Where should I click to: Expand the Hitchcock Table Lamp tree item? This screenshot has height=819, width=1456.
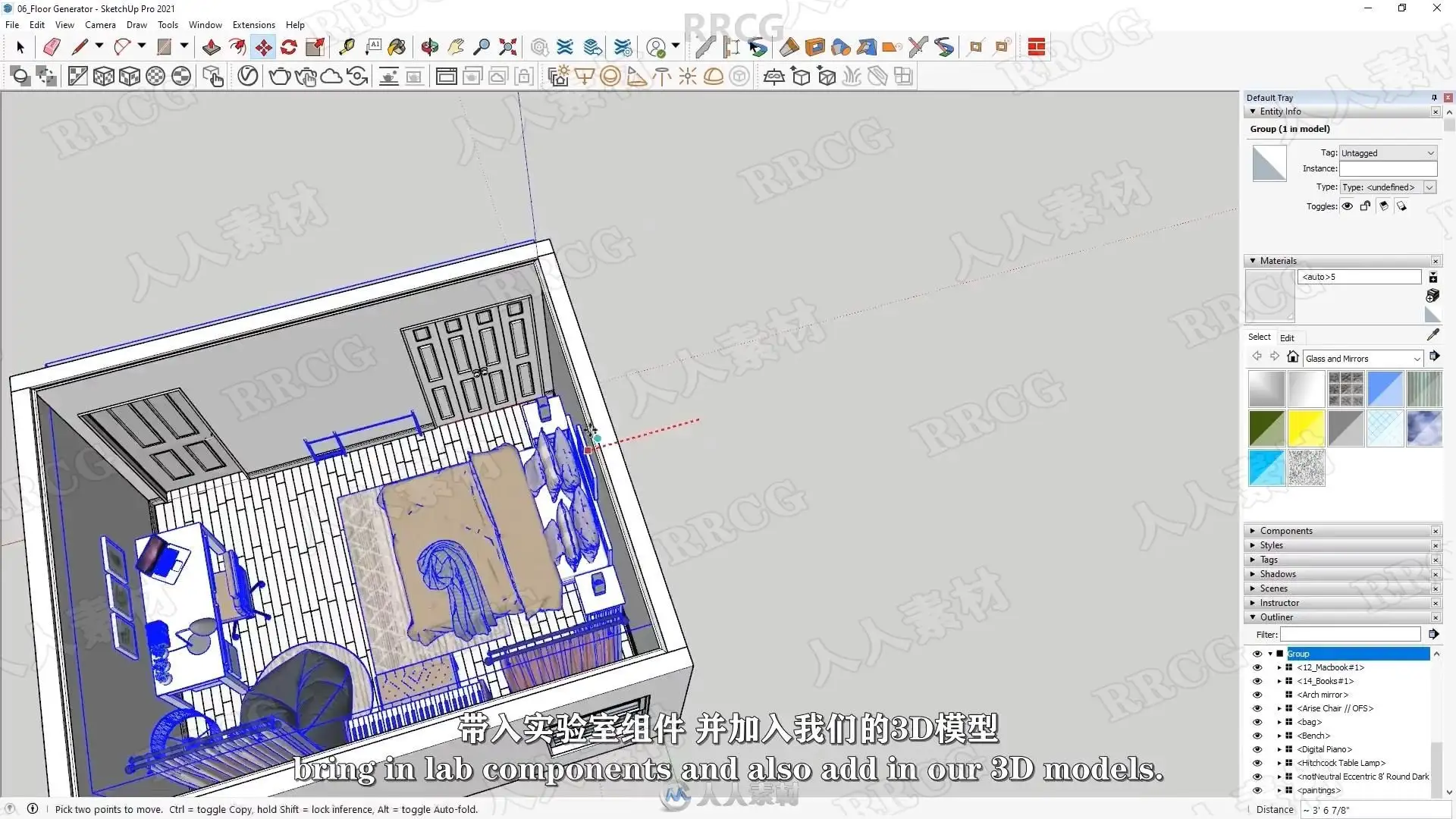click(x=1279, y=763)
